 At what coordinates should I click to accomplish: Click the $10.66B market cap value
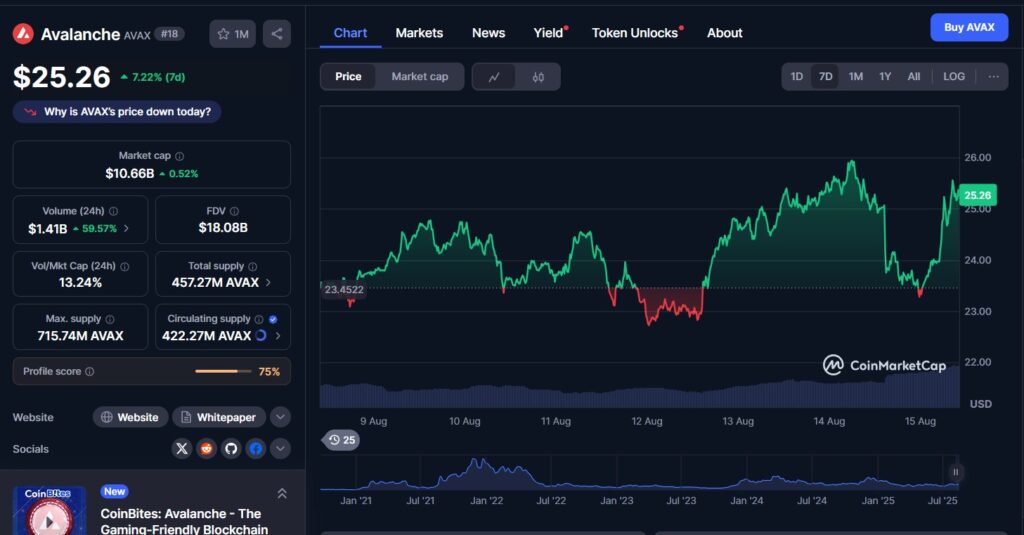click(129, 174)
